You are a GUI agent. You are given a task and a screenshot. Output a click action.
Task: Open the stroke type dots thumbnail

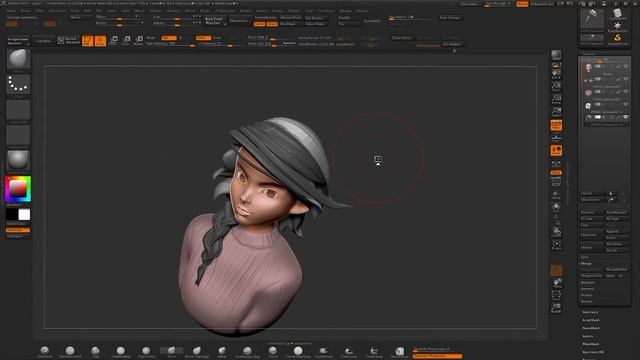point(18,84)
